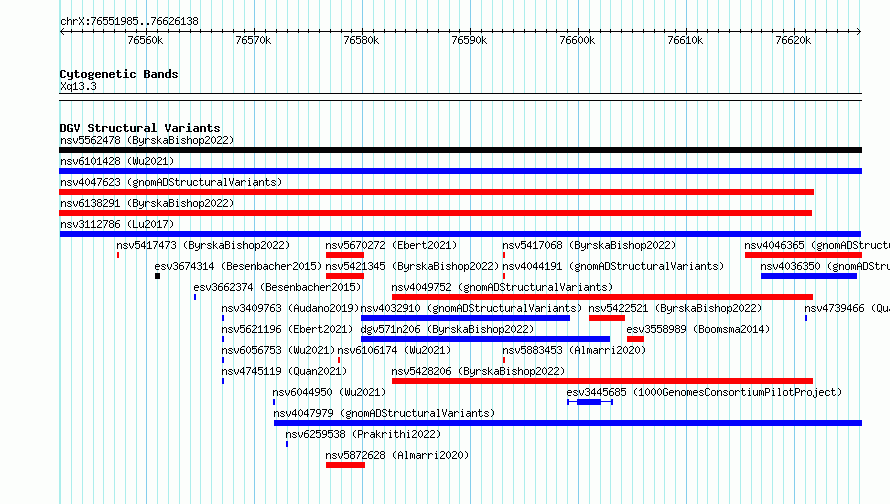Click the ruler's right arrow end

tap(859, 32)
